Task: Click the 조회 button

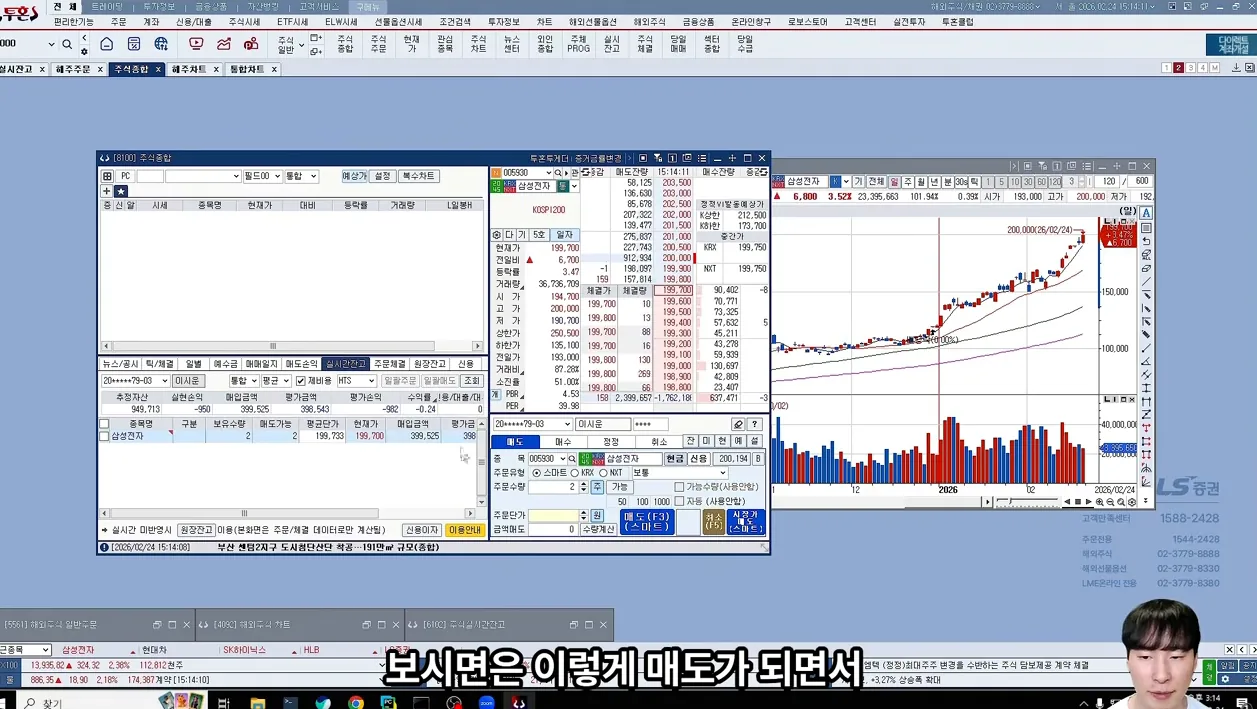Action: pyautogui.click(x=472, y=381)
